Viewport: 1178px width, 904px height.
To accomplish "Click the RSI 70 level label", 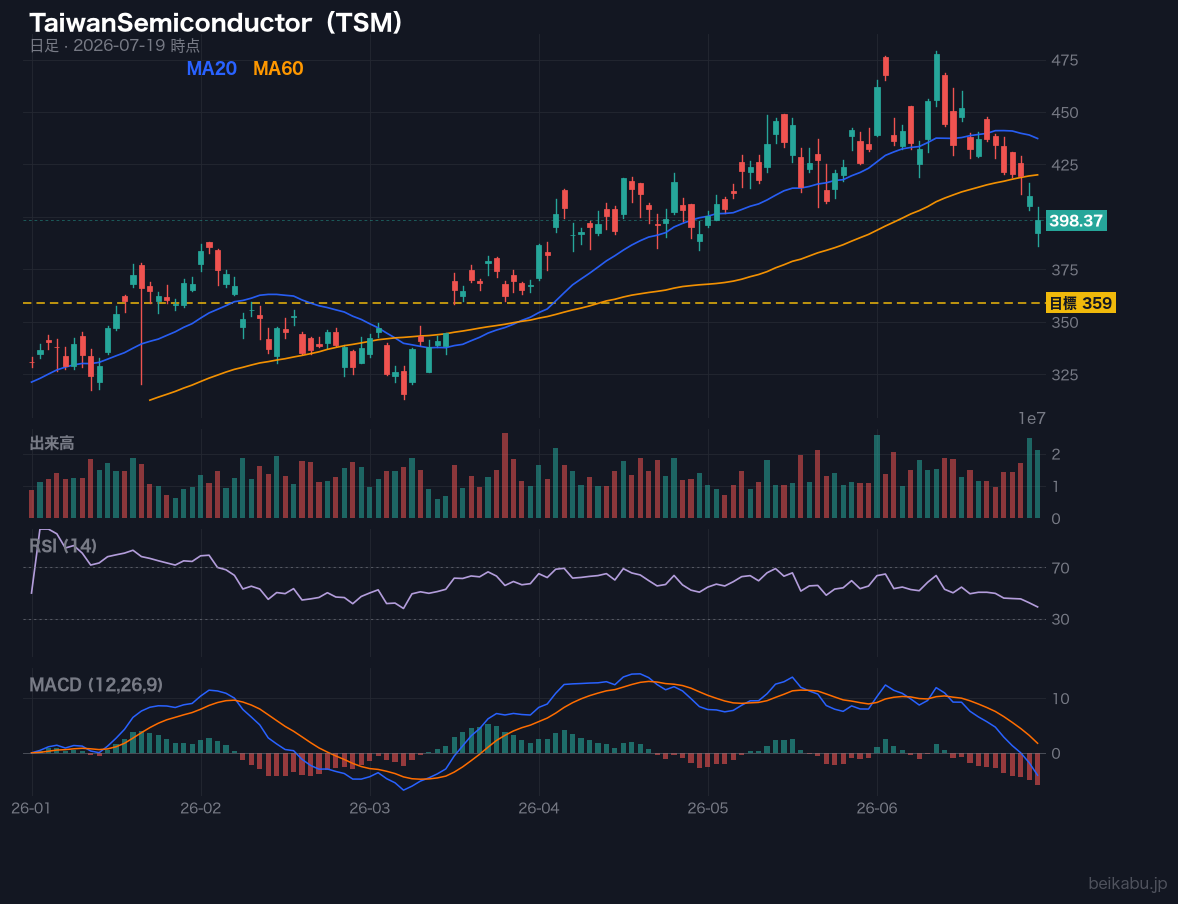I will pyautogui.click(x=1060, y=568).
